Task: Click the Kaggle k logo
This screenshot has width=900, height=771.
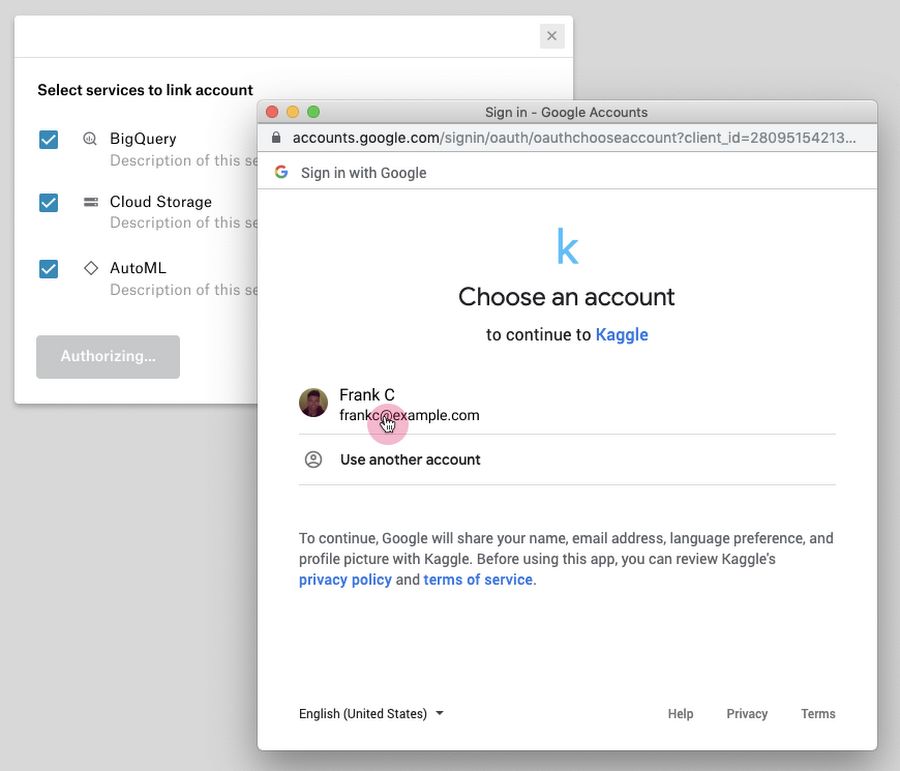Action: coord(567,246)
